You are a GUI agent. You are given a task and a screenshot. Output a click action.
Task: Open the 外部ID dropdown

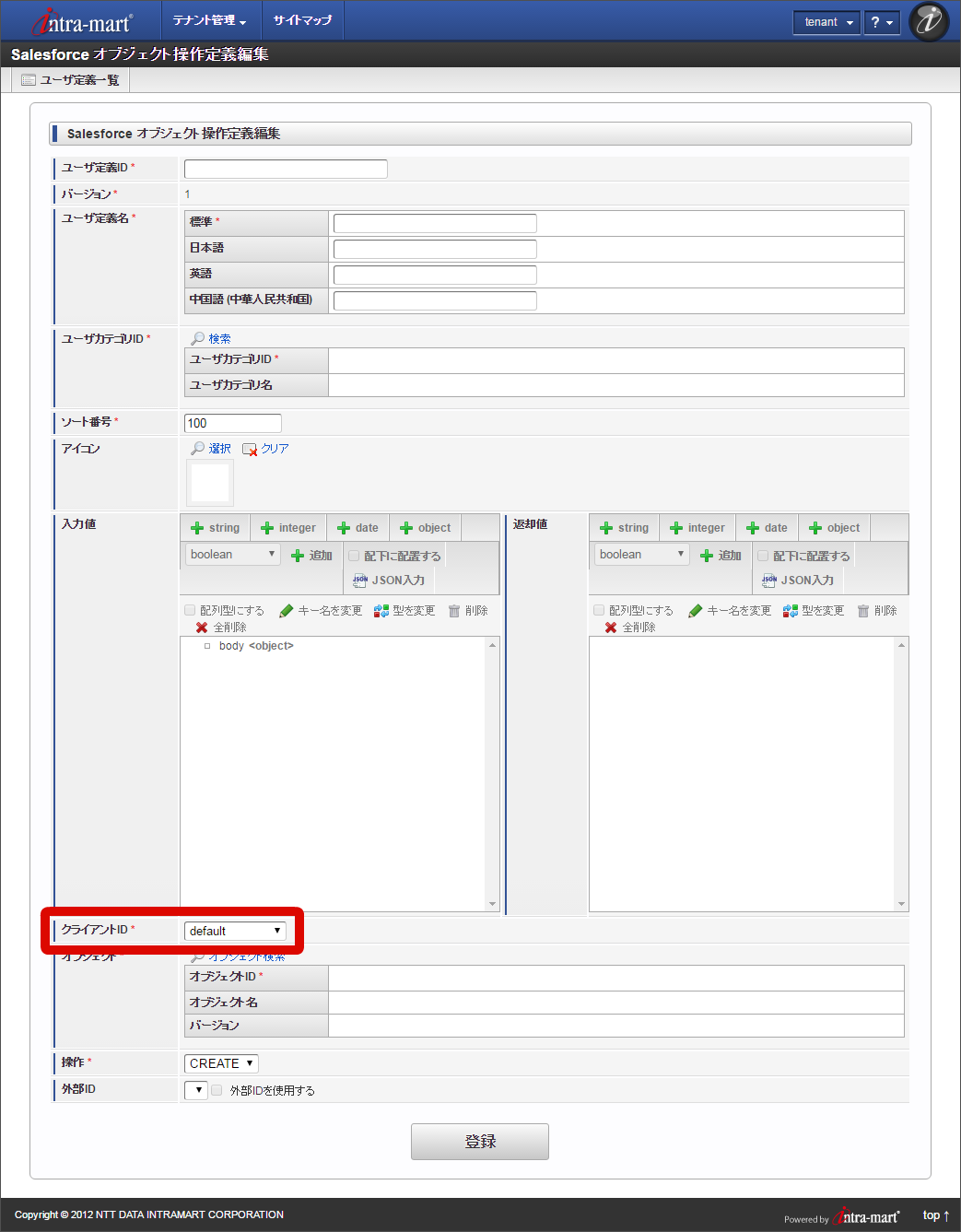(x=196, y=1090)
